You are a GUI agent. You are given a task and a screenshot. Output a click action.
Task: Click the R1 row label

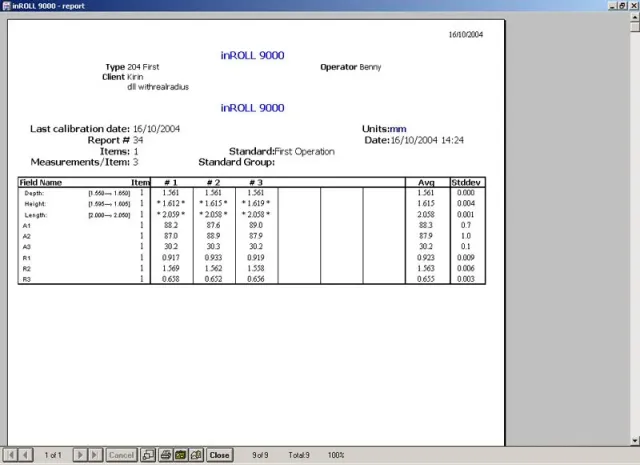coord(27,258)
